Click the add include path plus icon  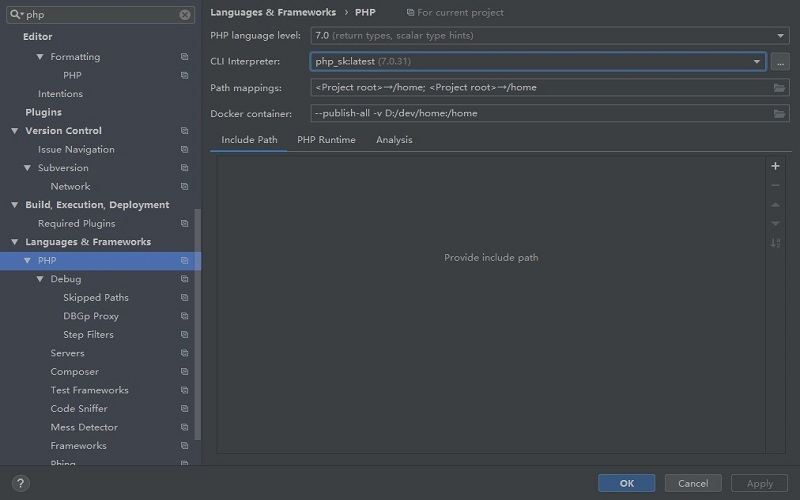(x=775, y=166)
